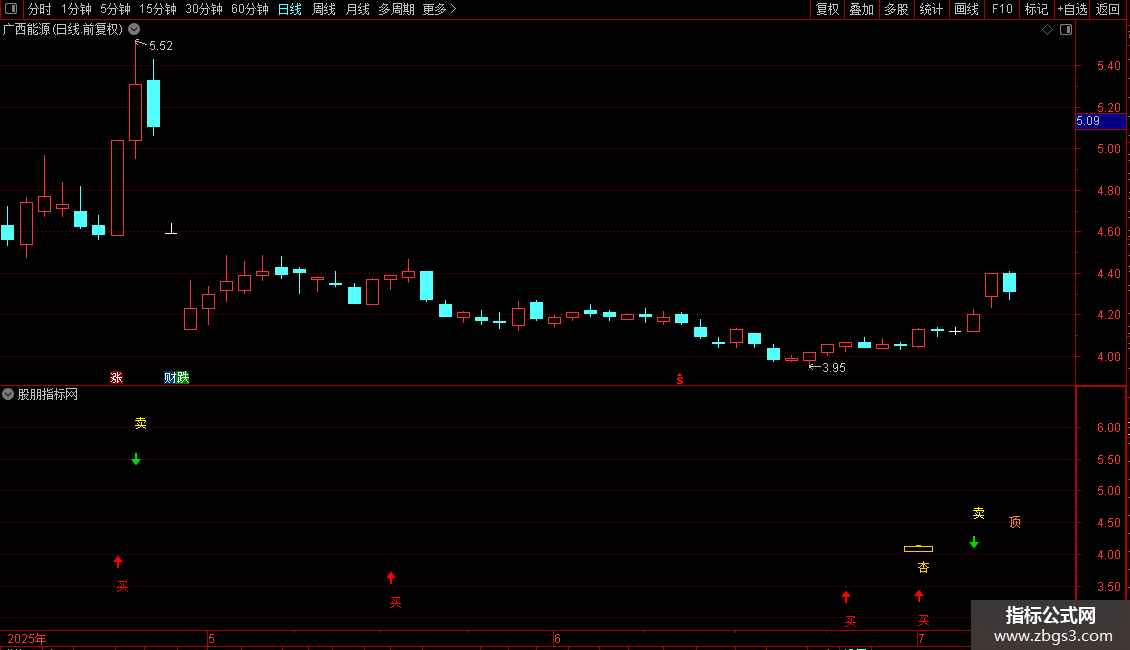
Task: Click the yellow 杏 signal label
Action: tap(923, 568)
